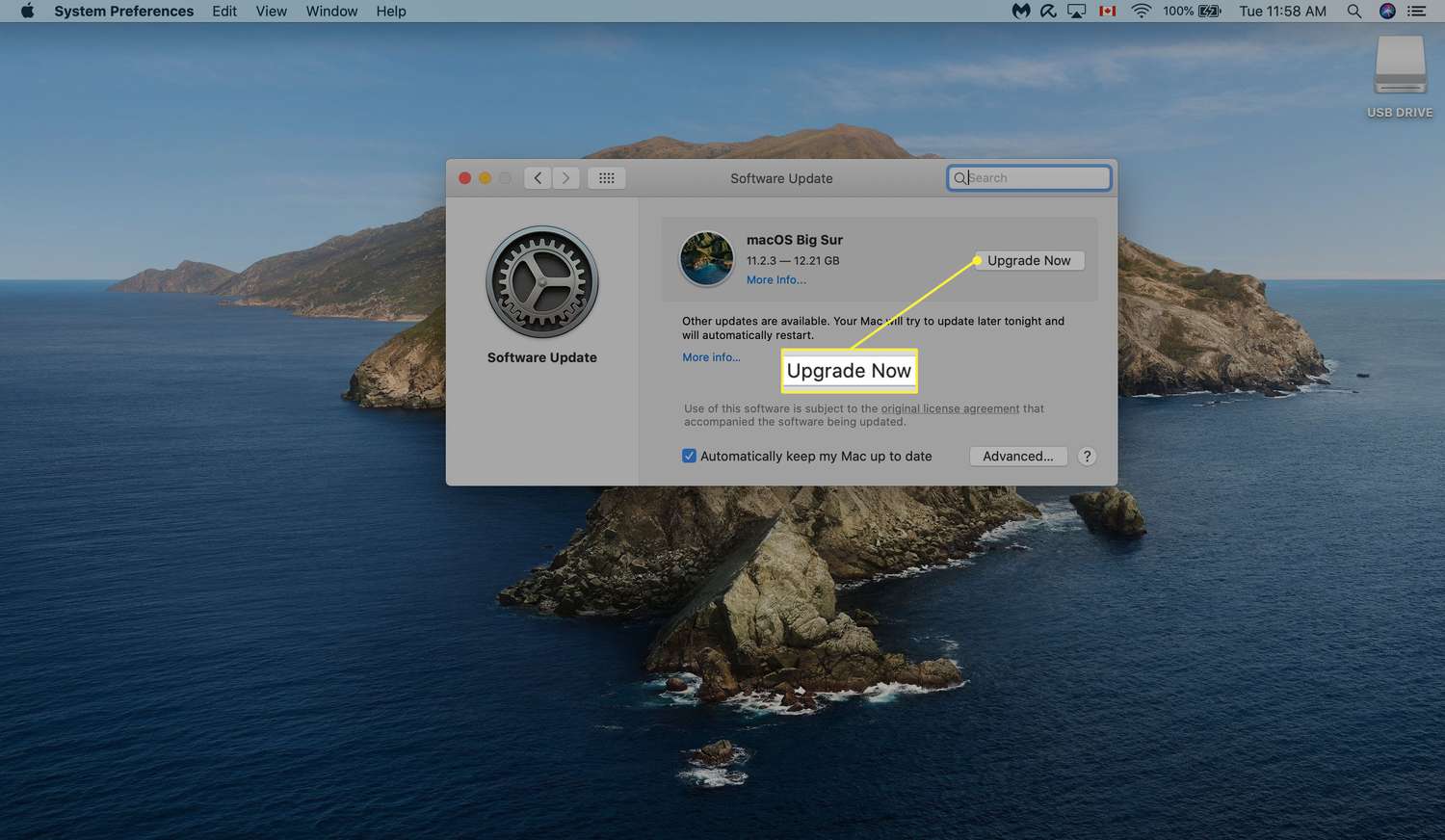Image resolution: width=1445 pixels, height=840 pixels.
Task: Select the USB DRIVE desktop icon
Action: click(1400, 67)
